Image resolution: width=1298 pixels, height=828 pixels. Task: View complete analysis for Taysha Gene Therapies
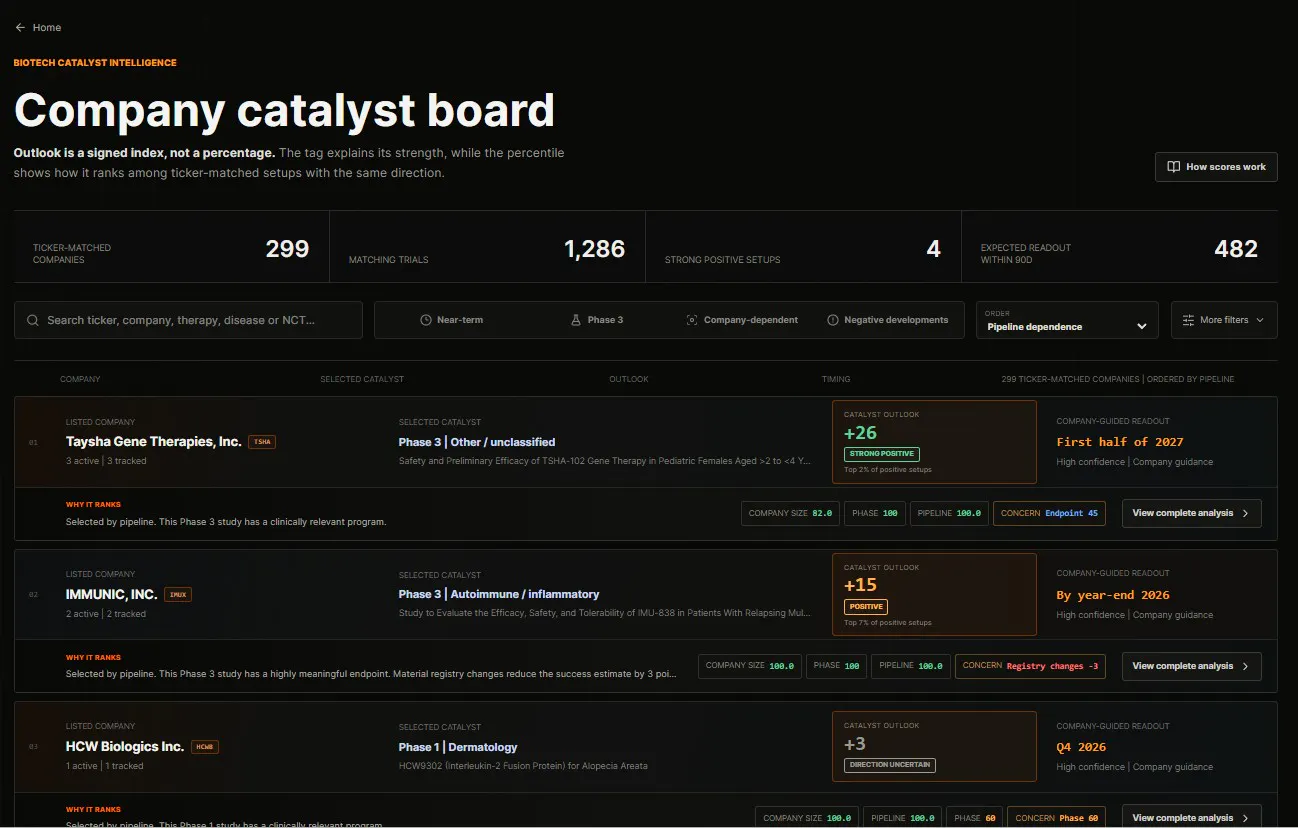click(x=1191, y=513)
